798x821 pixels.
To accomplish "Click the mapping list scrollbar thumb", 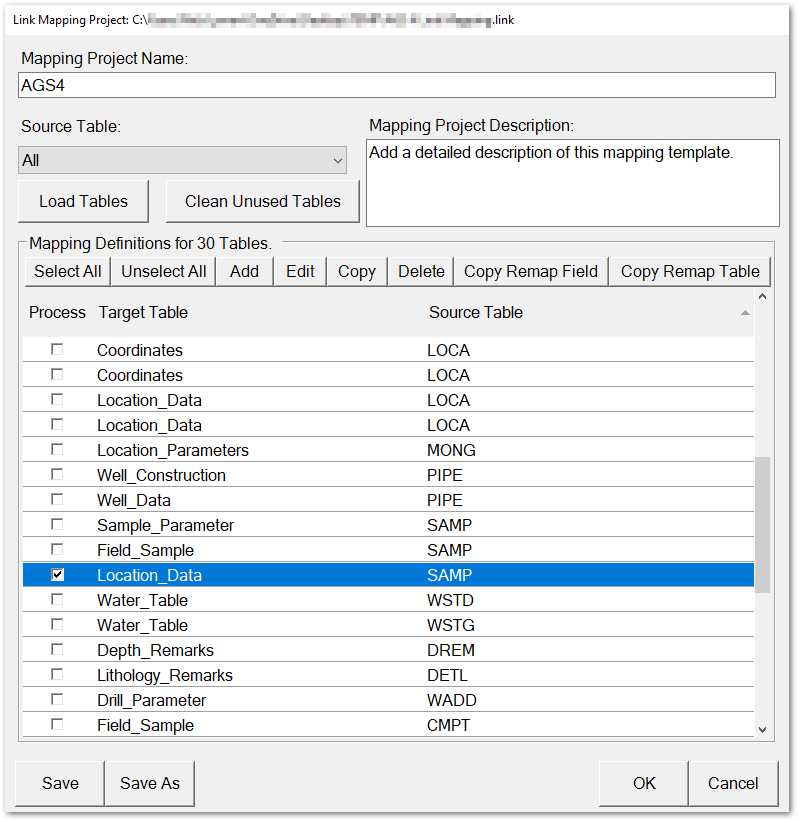I will 762,525.
